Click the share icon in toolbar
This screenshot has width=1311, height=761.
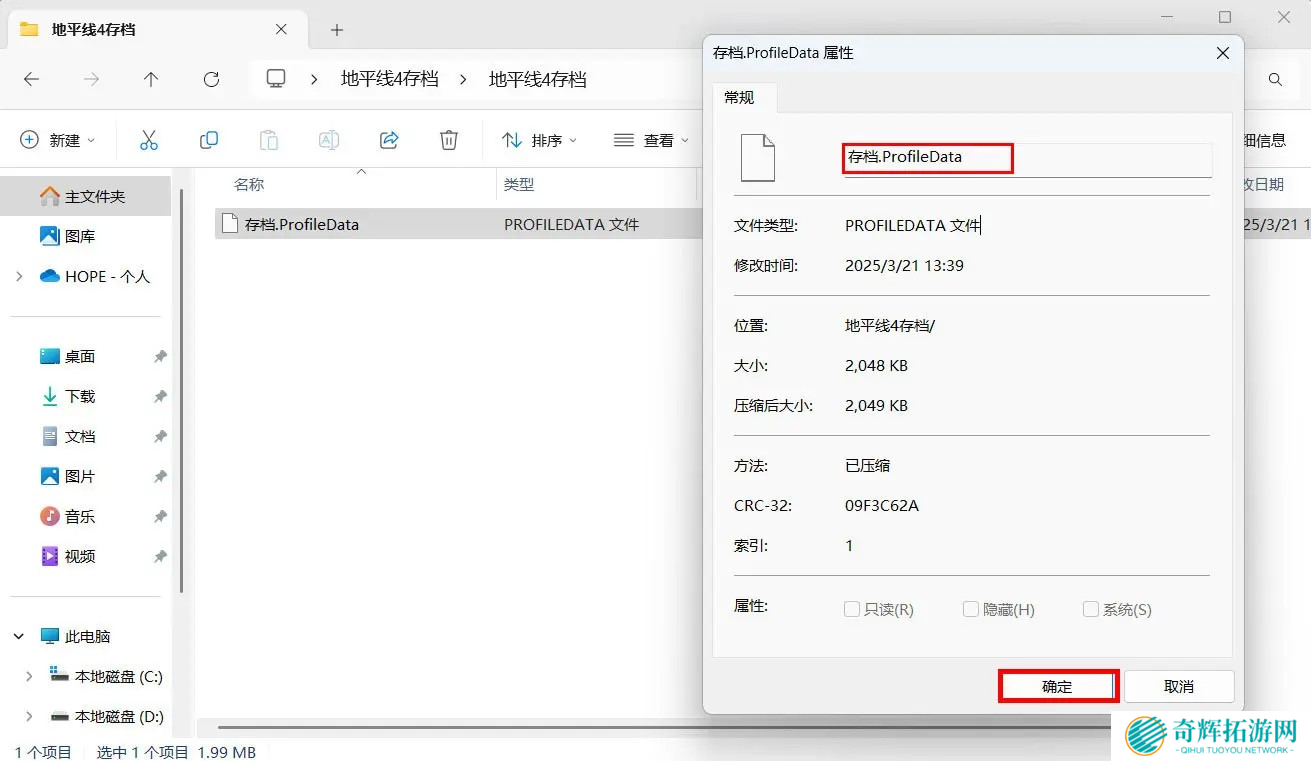(389, 140)
